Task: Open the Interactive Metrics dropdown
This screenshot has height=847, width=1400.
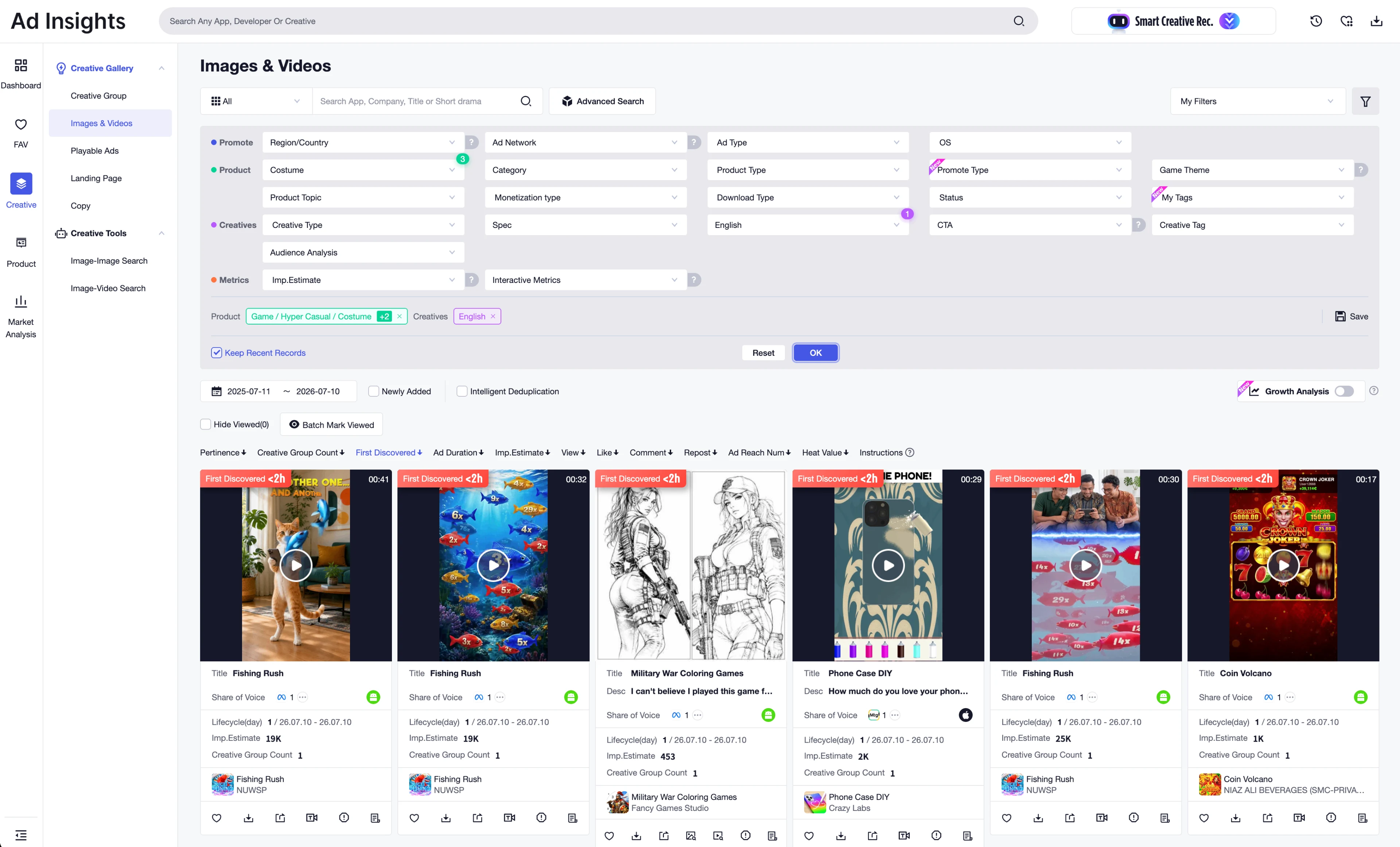Action: pos(585,280)
